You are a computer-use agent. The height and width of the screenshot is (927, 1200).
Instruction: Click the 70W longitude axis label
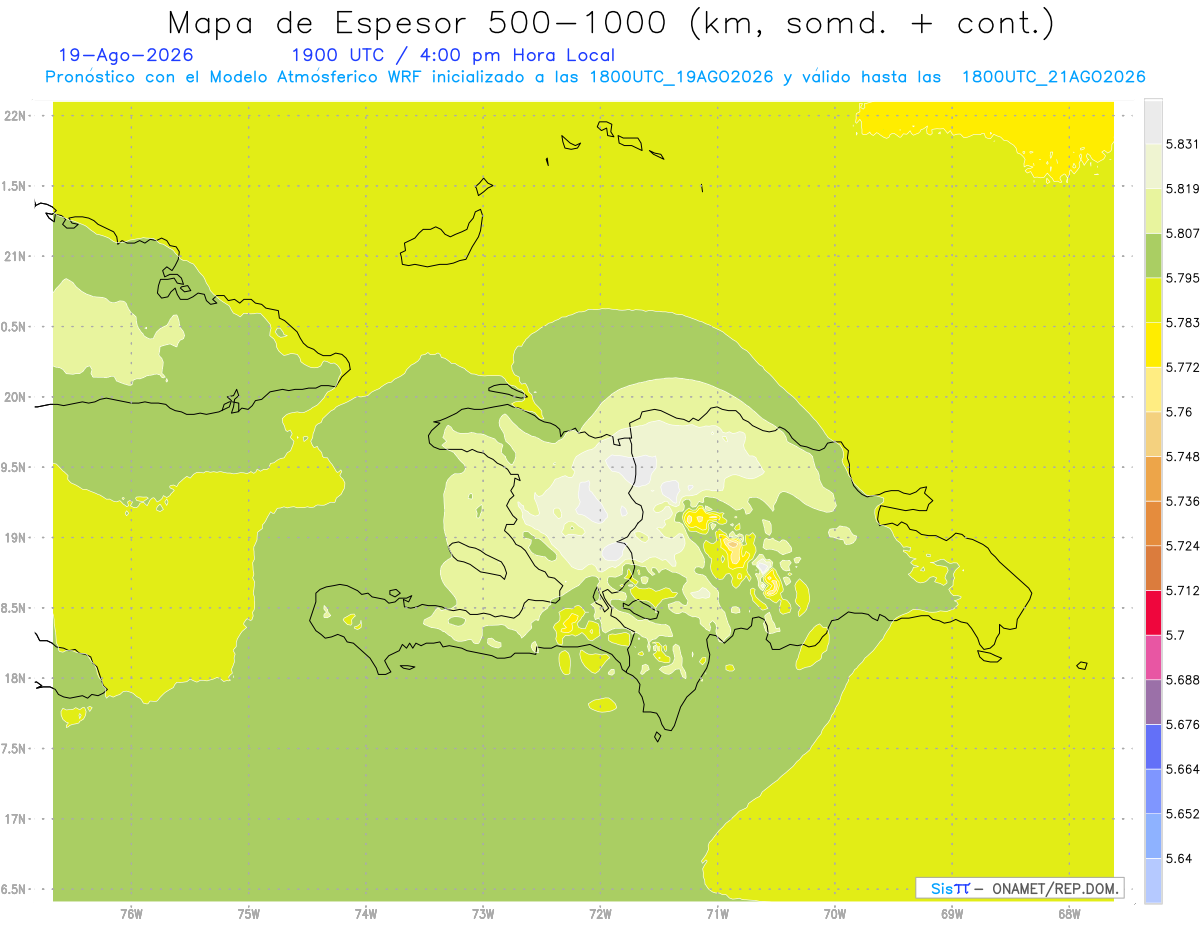(x=835, y=914)
